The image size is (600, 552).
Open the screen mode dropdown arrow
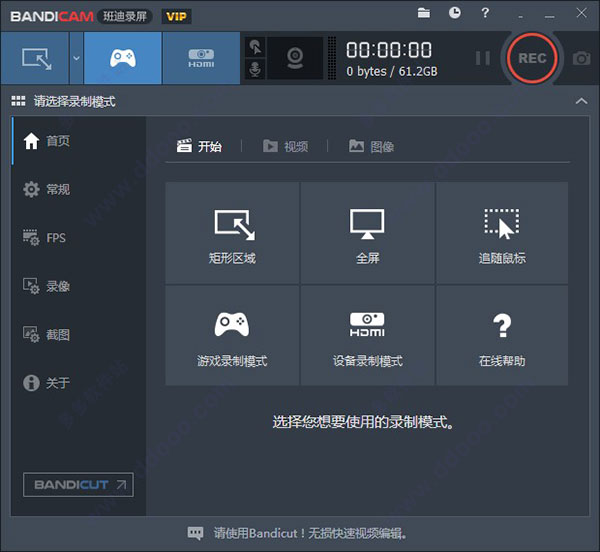coord(77,58)
